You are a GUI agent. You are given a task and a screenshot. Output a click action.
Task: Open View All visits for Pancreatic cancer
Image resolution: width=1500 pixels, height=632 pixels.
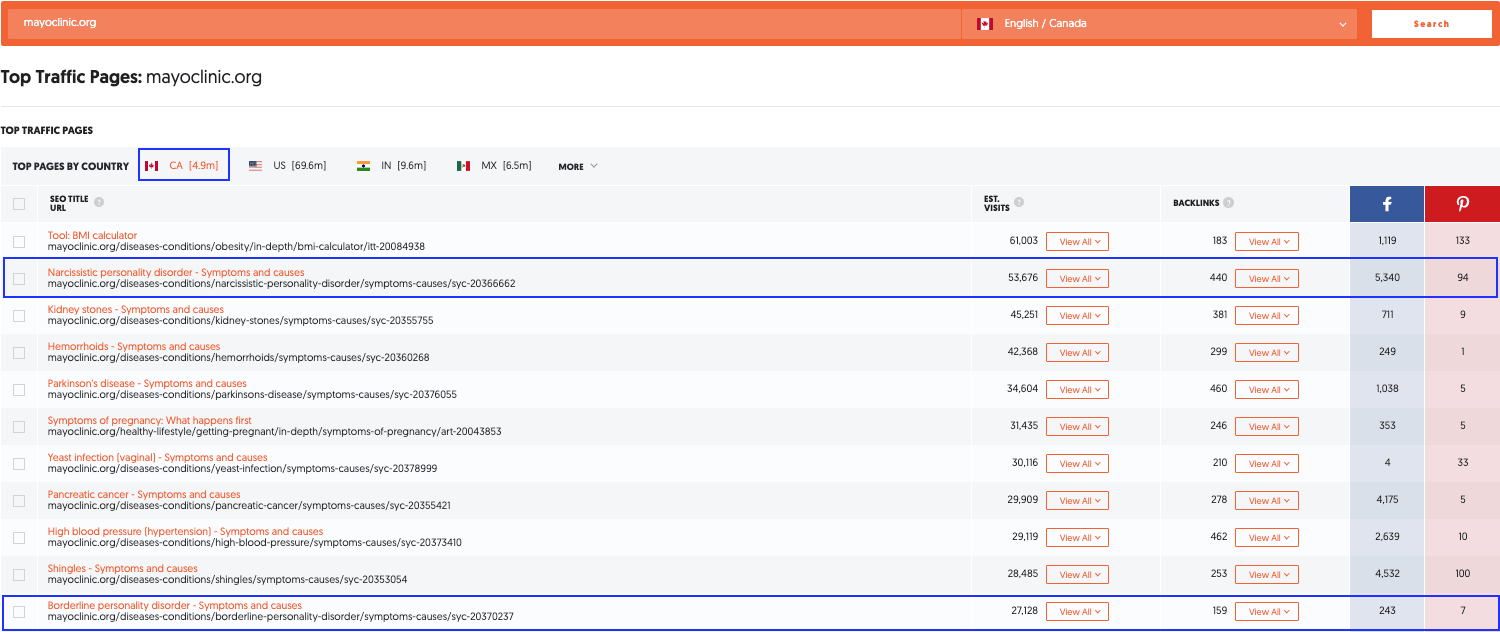pyautogui.click(x=1077, y=500)
